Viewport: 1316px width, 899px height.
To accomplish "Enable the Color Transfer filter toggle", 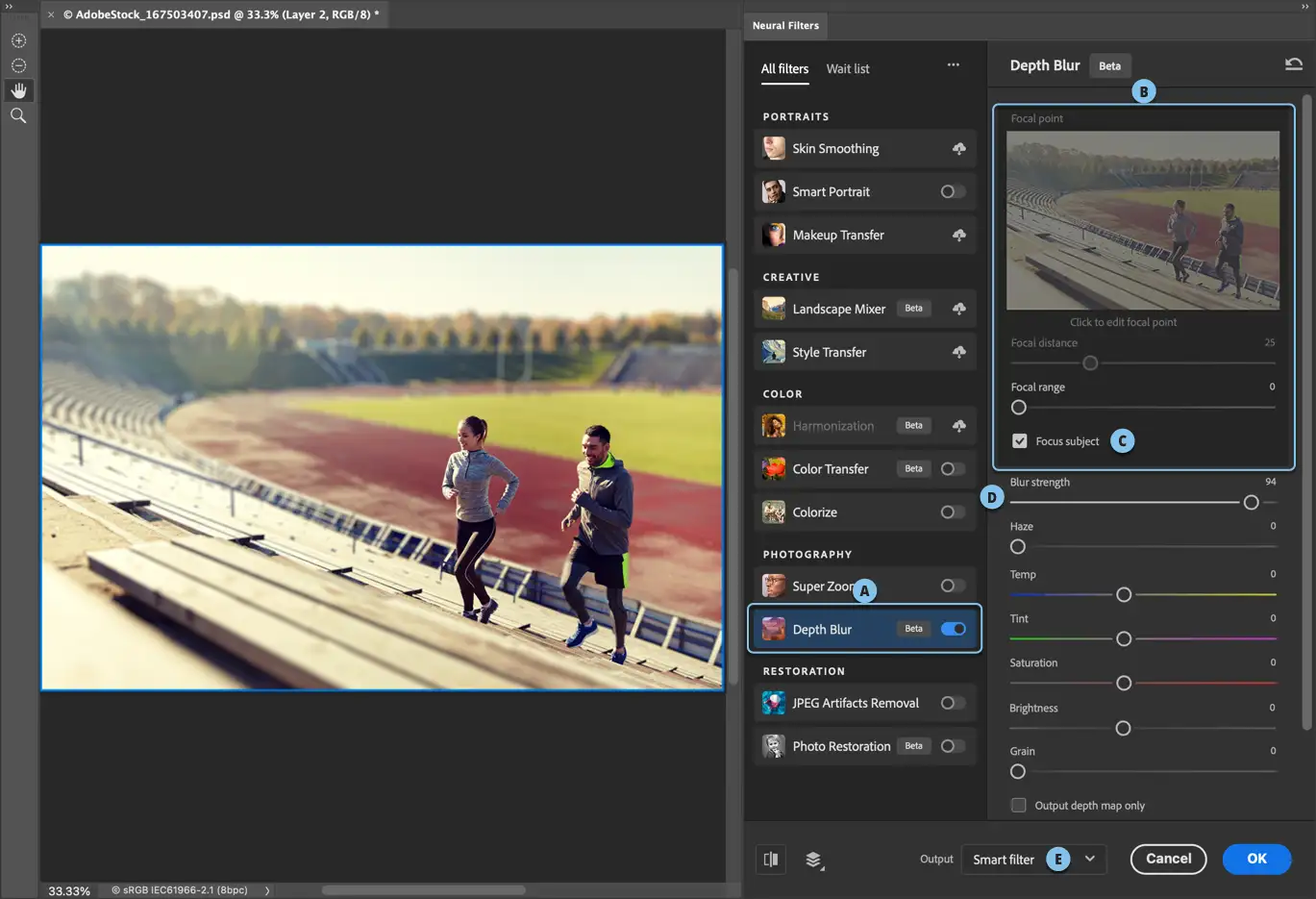I will tap(953, 469).
